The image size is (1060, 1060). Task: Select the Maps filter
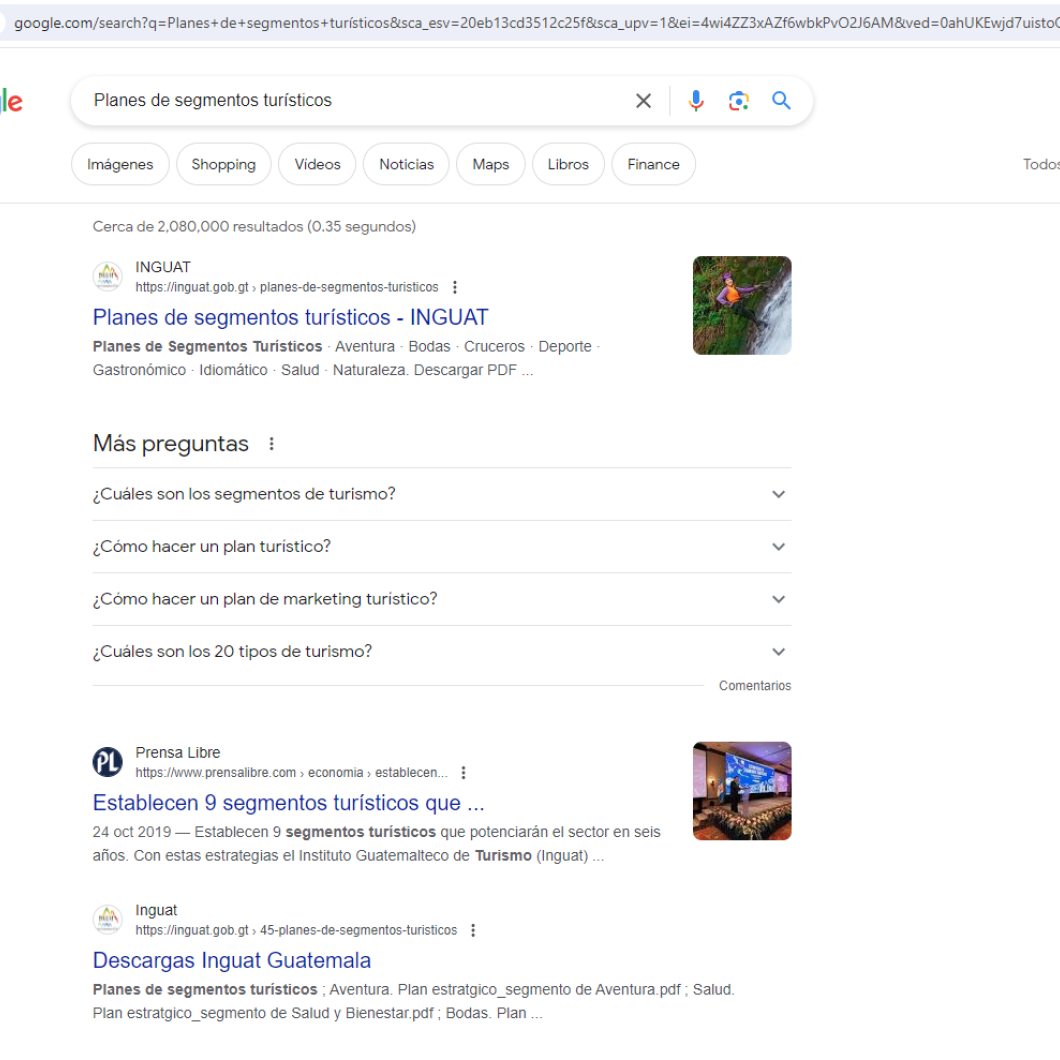[x=490, y=164]
